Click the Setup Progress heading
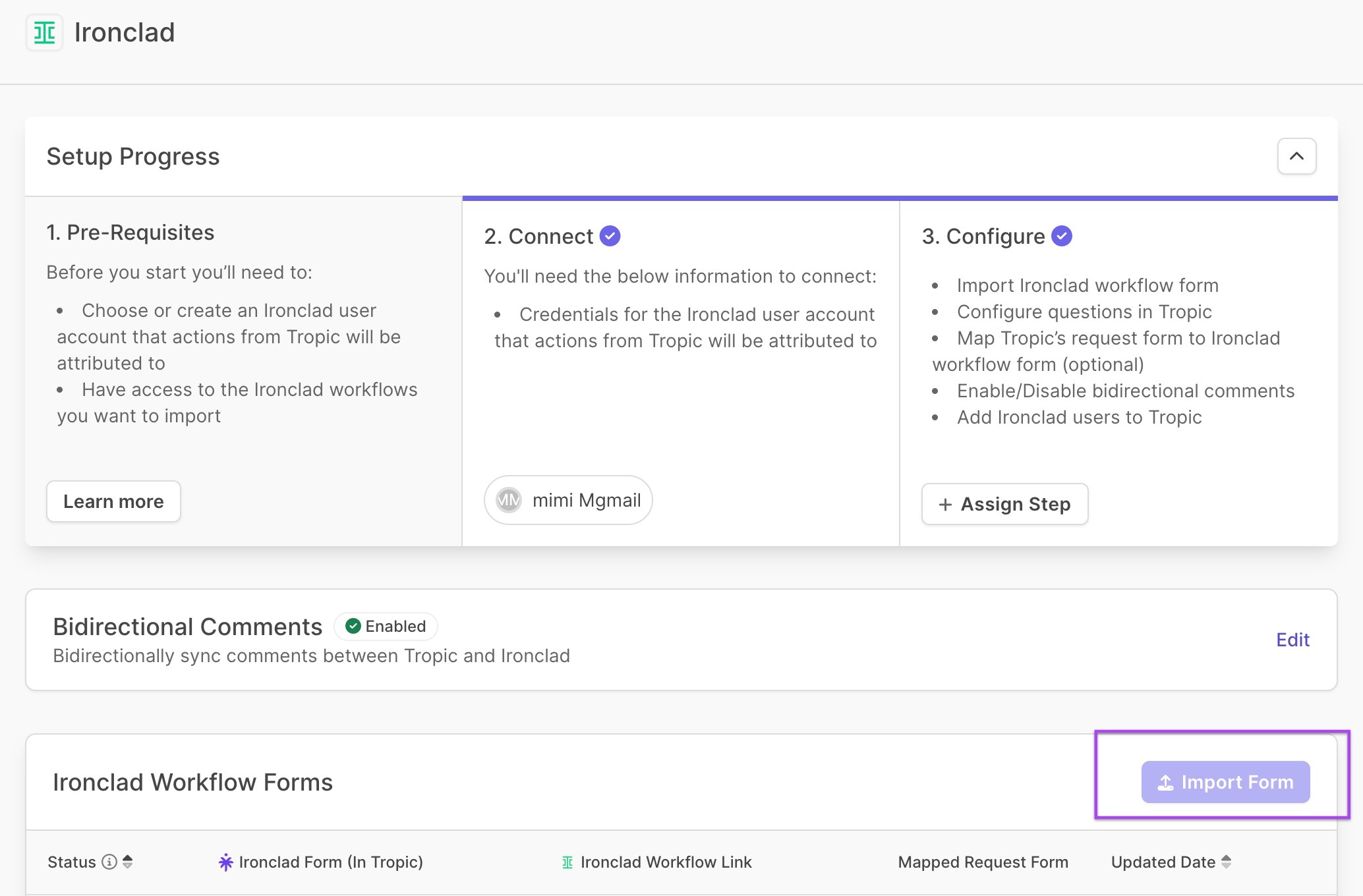The width and height of the screenshot is (1363, 896). pos(133,157)
